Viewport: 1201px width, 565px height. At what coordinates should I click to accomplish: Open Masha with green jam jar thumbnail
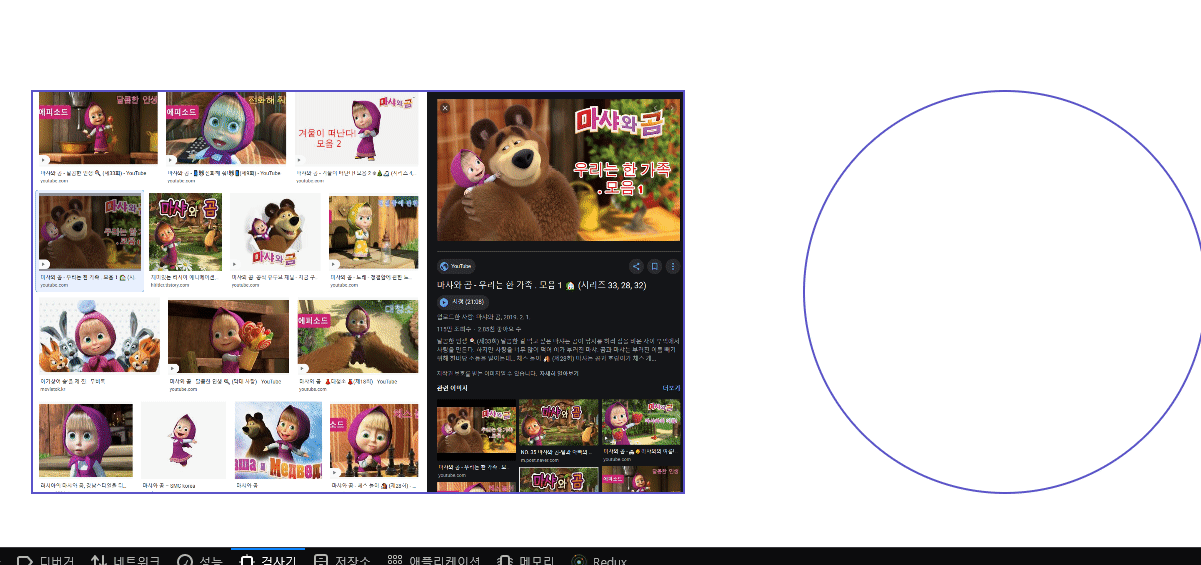98,127
